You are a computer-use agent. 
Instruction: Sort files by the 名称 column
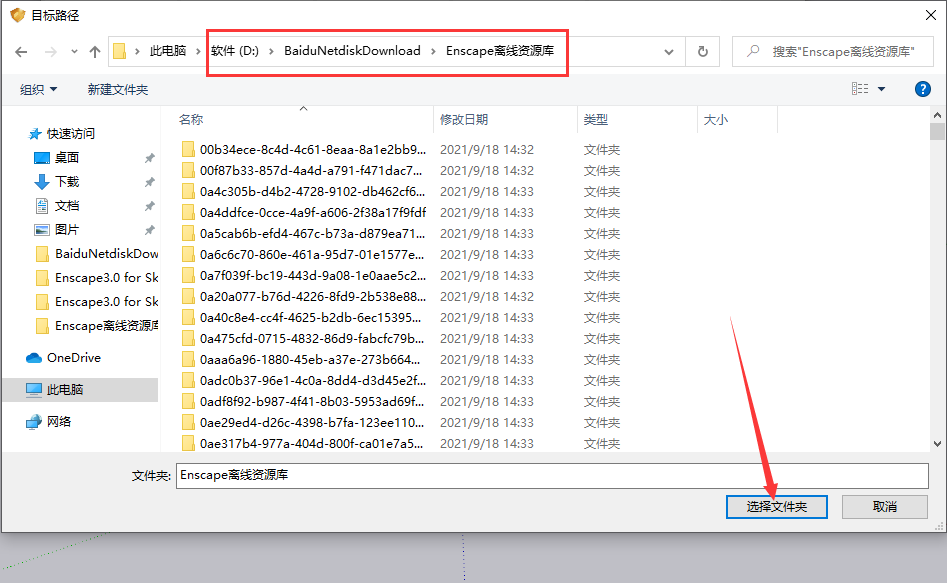pos(190,120)
